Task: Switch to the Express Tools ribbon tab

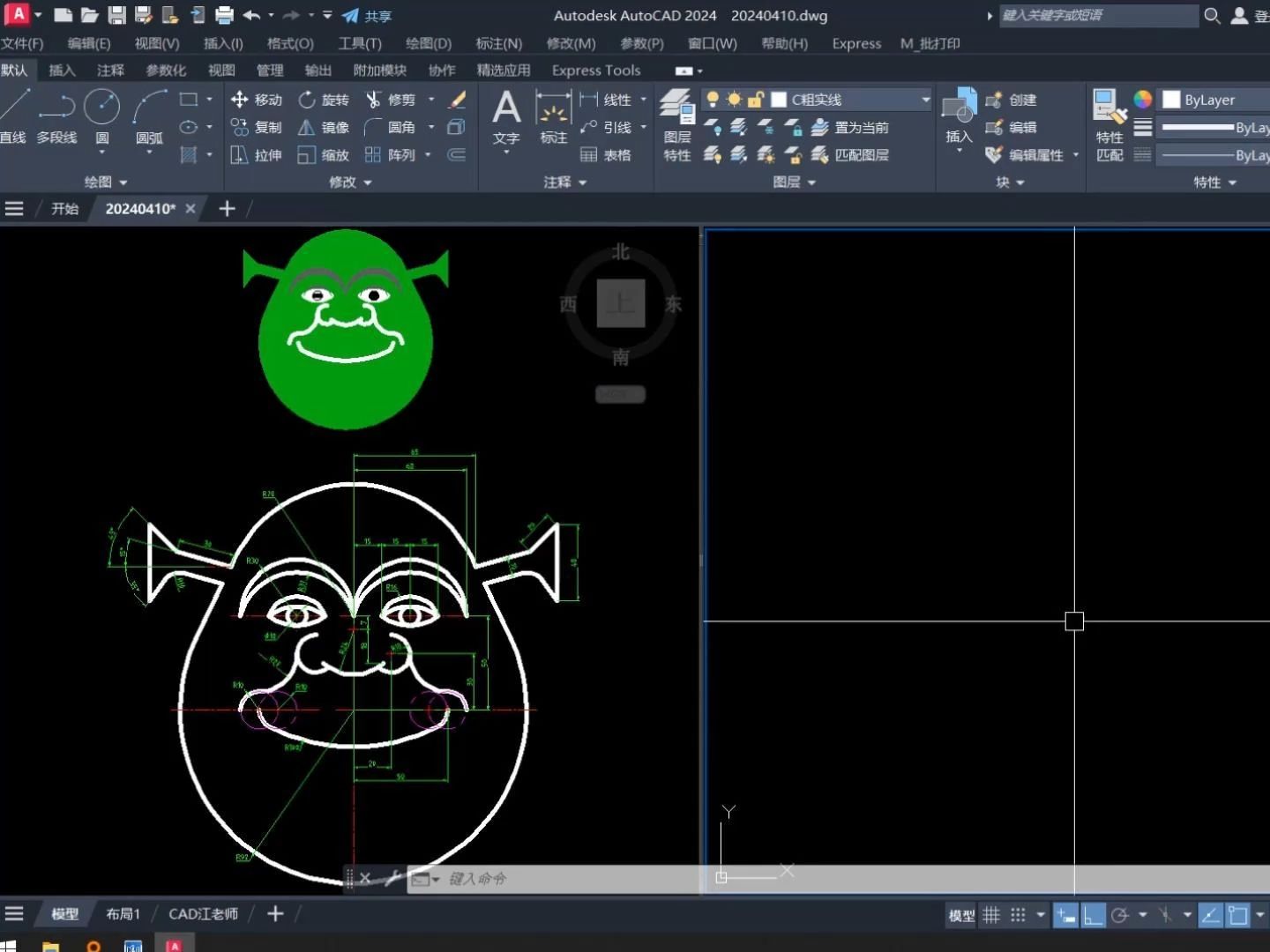Action: click(596, 71)
